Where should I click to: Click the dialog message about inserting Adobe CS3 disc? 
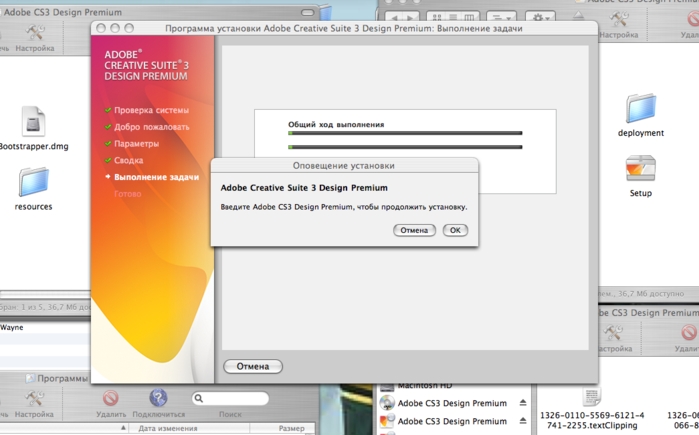pos(344,207)
